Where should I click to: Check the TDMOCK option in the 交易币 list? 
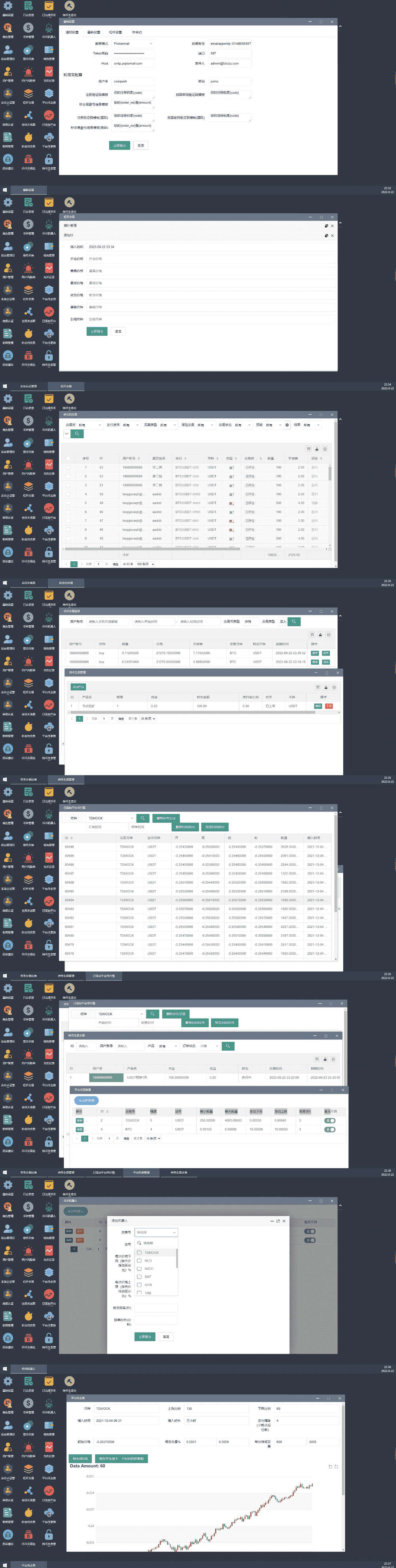click(x=139, y=1252)
